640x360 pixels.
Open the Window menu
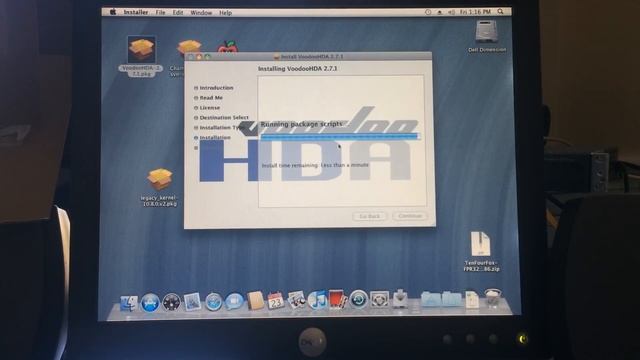click(x=201, y=13)
